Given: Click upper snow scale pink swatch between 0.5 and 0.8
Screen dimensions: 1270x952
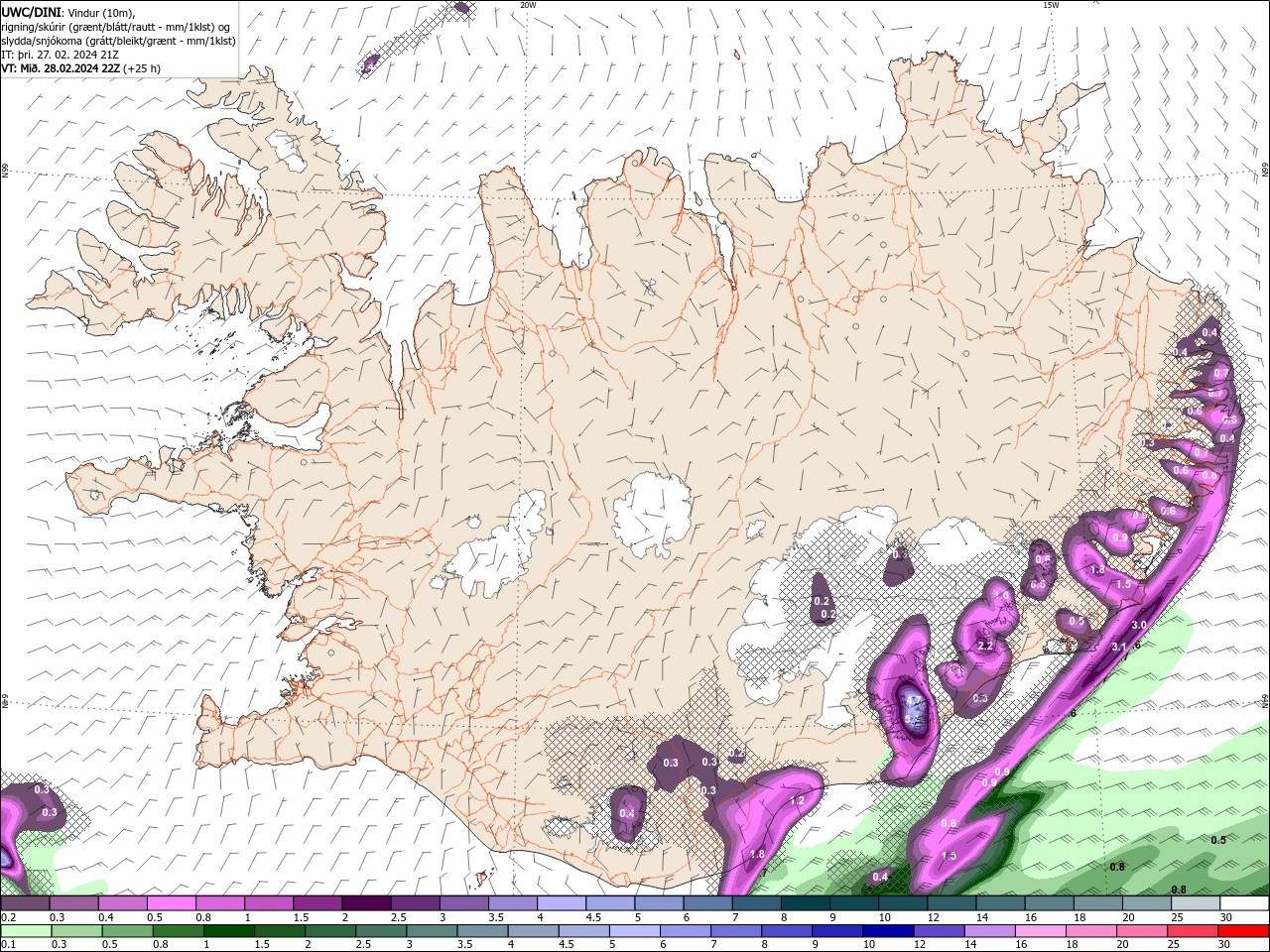Looking at the screenshot, I should pos(171,903).
